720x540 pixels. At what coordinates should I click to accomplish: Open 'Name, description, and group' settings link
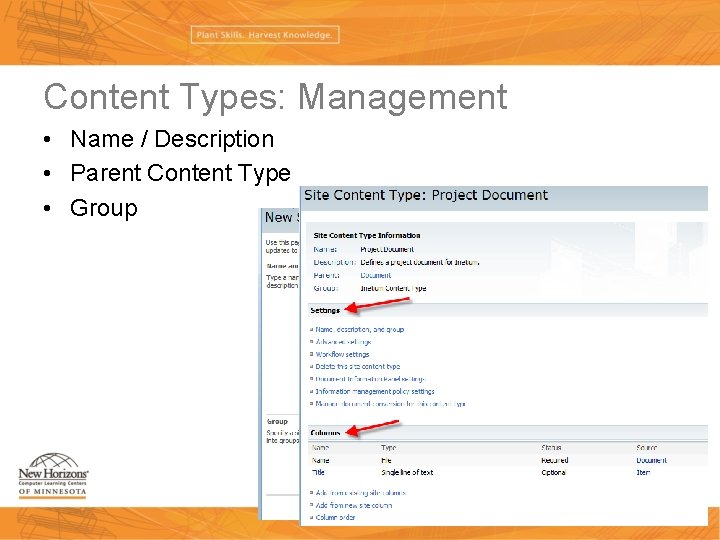tap(360, 330)
